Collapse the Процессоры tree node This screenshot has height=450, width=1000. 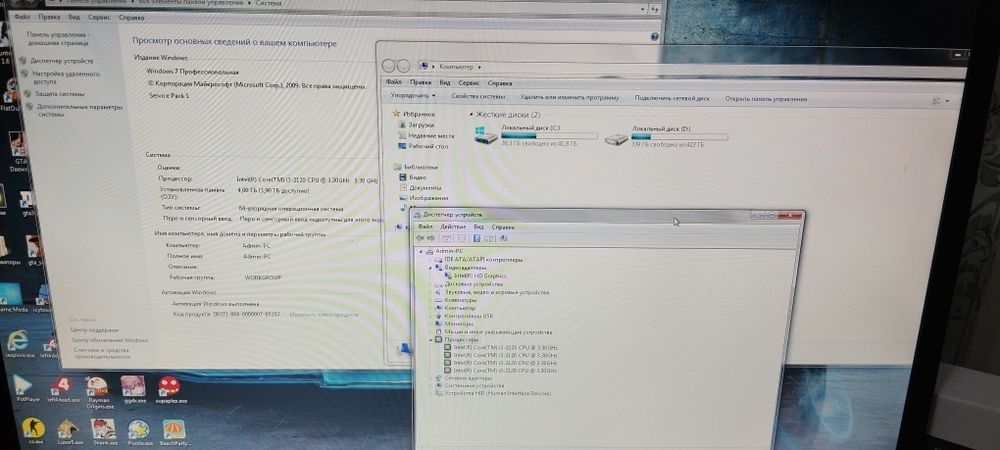[x=430, y=340]
